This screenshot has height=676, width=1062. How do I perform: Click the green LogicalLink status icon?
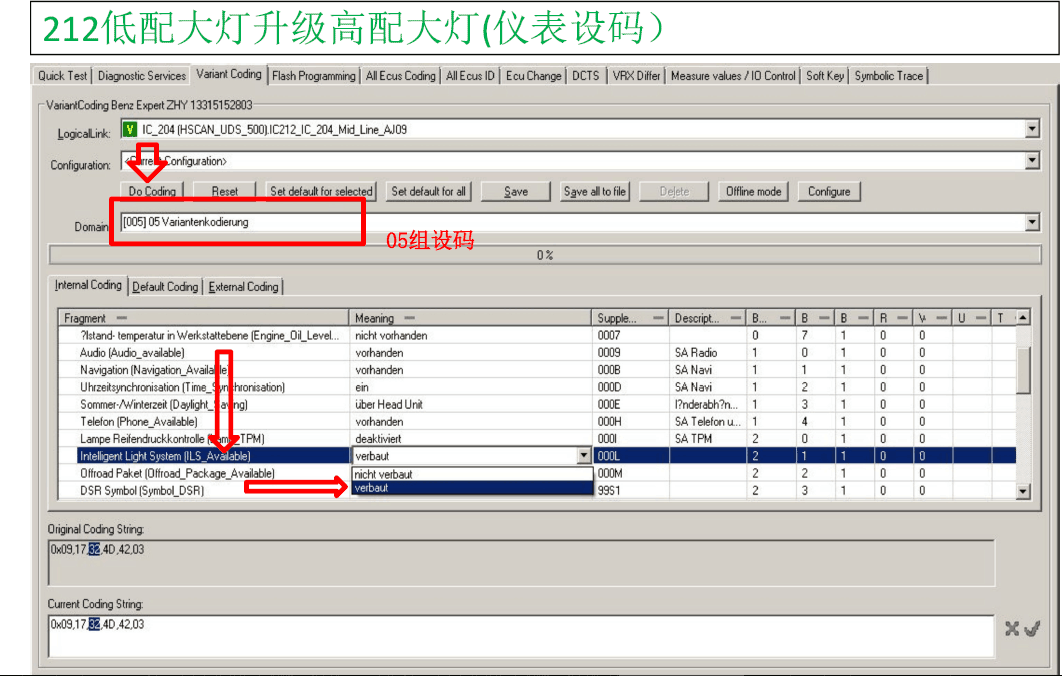(129, 129)
